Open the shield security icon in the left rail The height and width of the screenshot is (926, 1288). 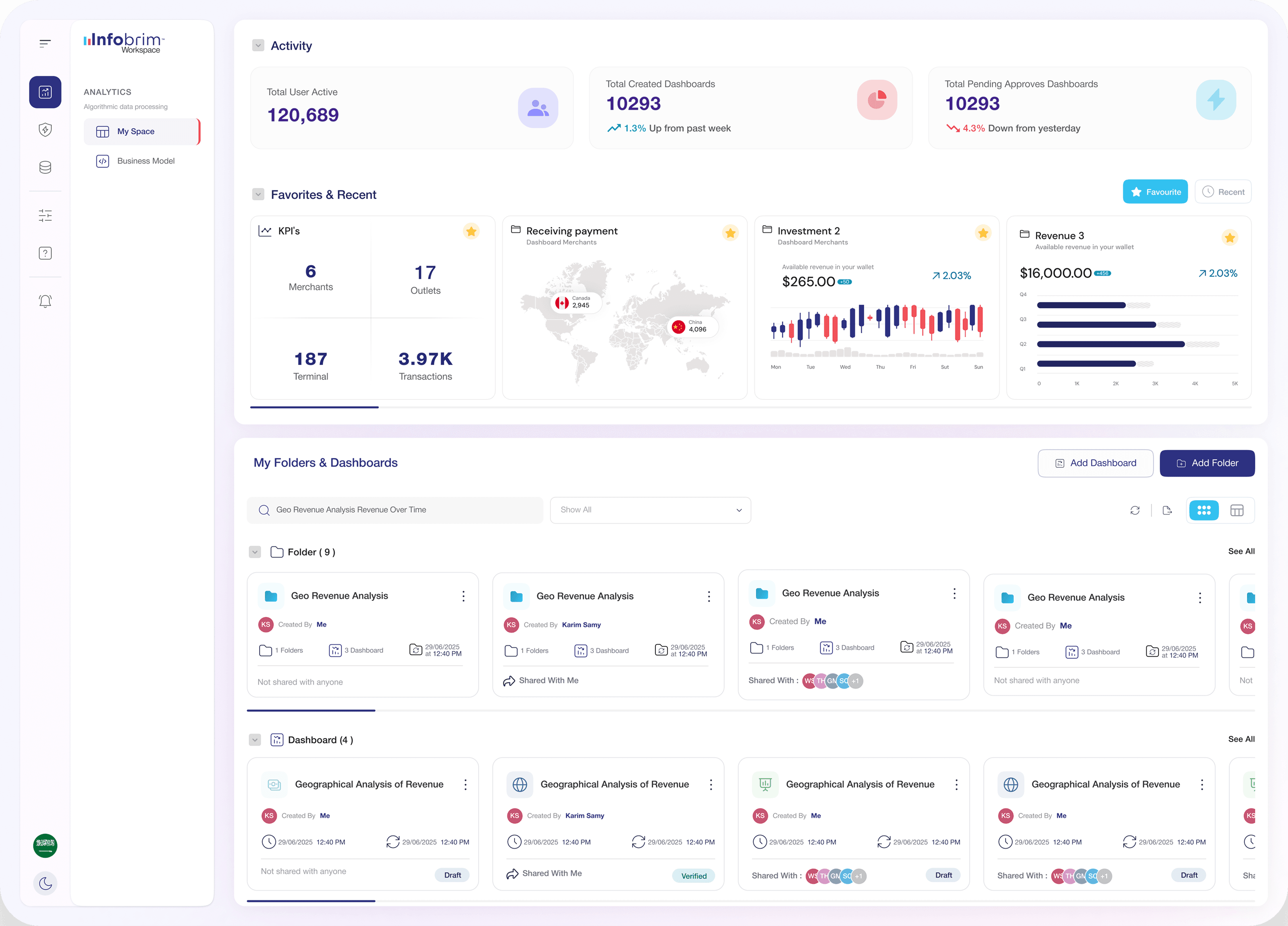click(x=45, y=130)
